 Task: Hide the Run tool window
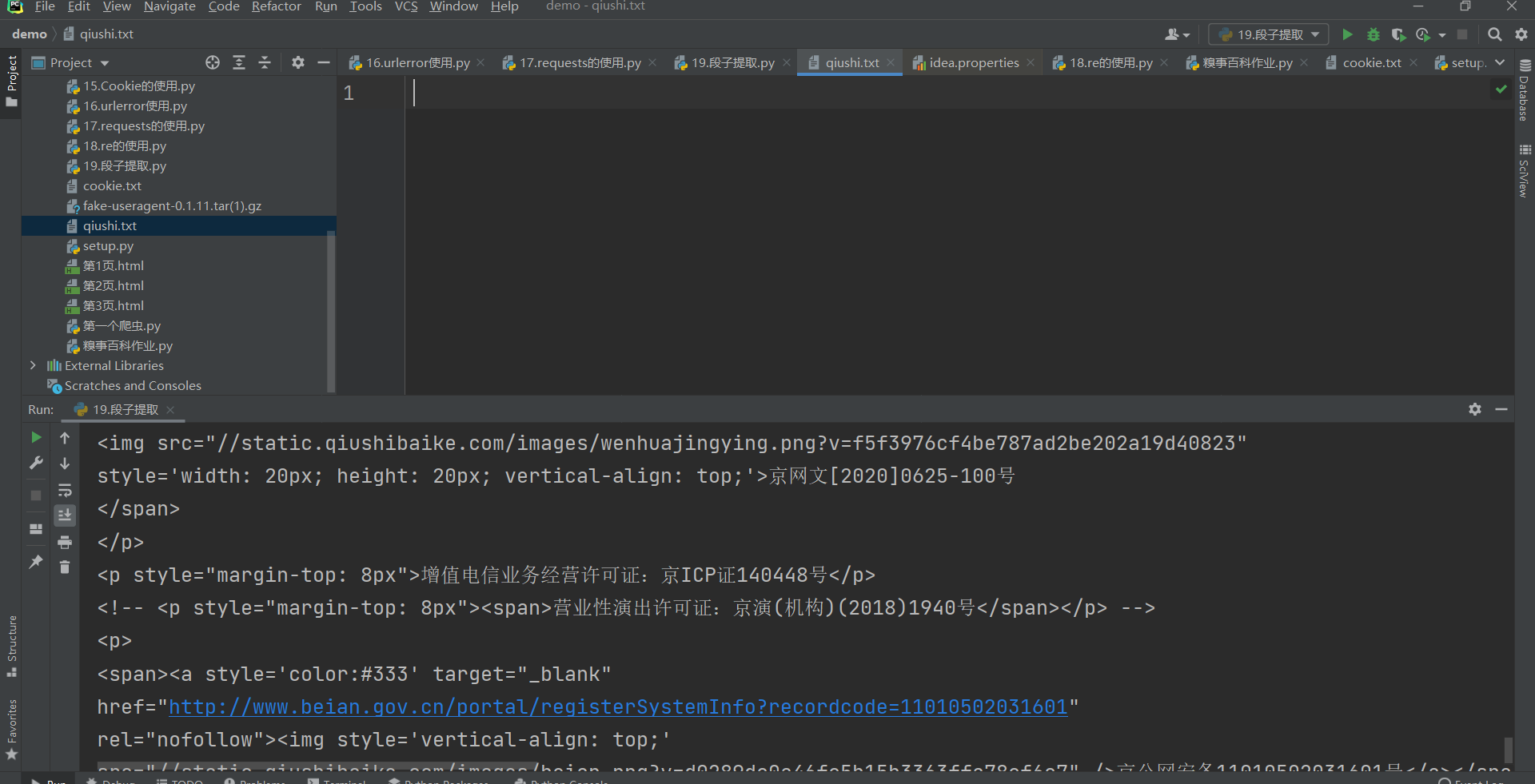click(1501, 409)
